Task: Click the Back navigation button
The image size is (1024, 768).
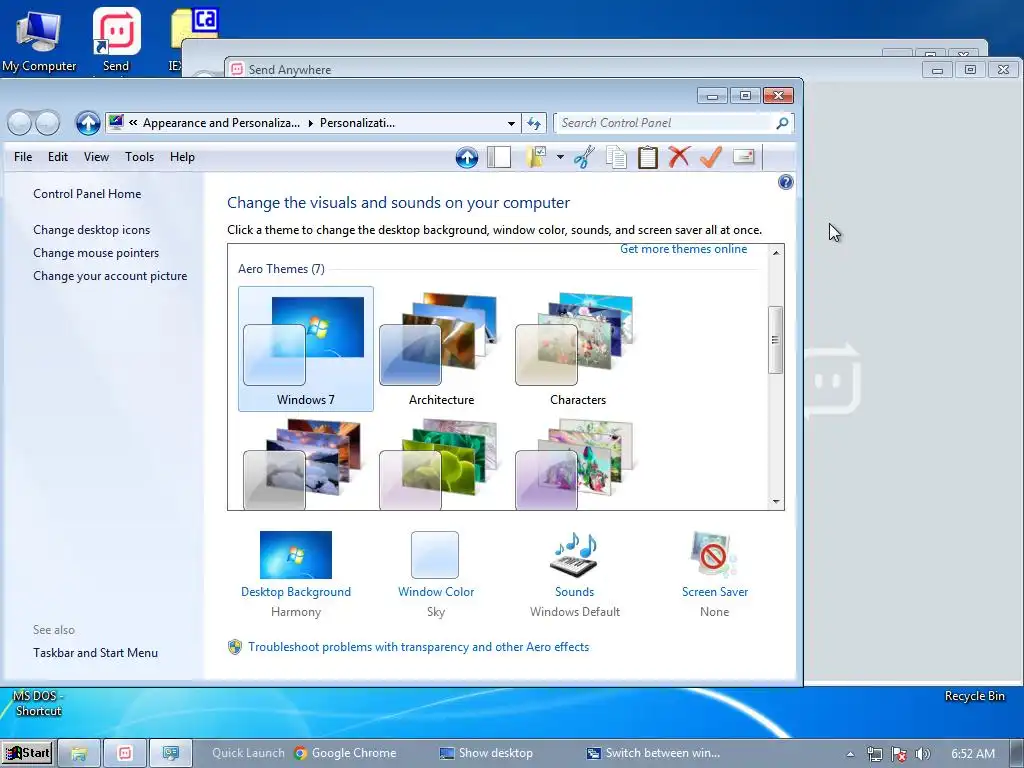Action: pyautogui.click(x=20, y=123)
